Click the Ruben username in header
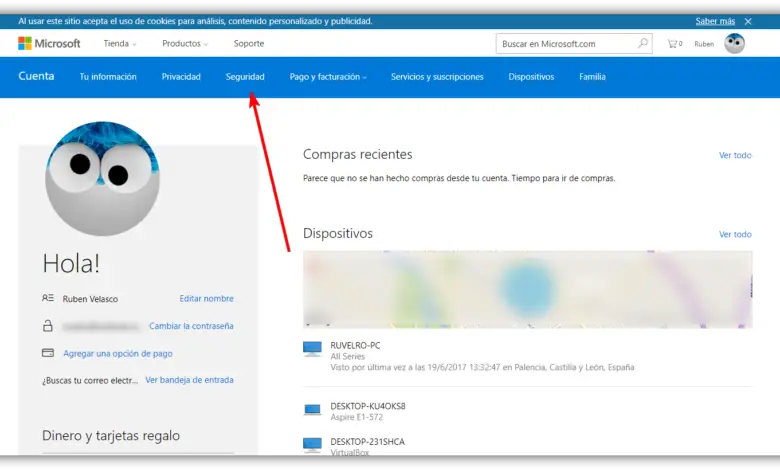The height and width of the screenshot is (470, 780). tap(704, 44)
